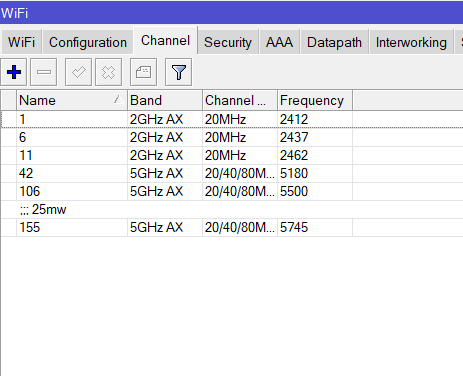Viewport: 463px width, 376px height.
Task: Click the enable checkmark toolbar icon
Action: click(x=78, y=72)
